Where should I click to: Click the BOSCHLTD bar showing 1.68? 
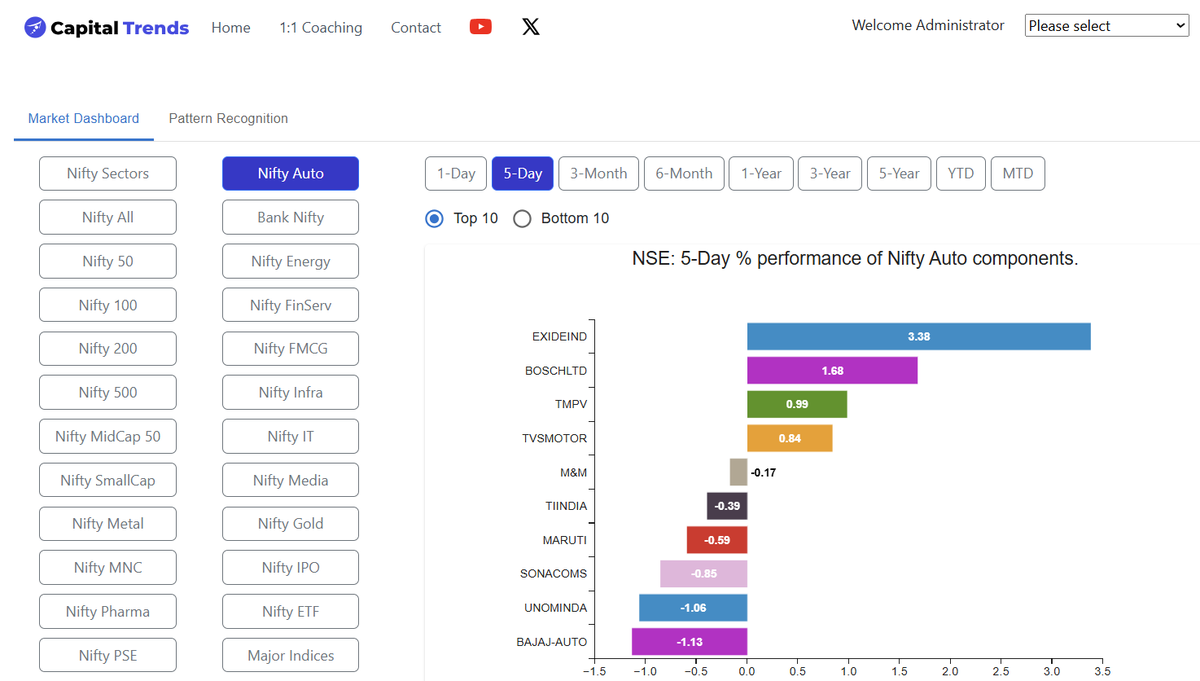tap(832, 370)
